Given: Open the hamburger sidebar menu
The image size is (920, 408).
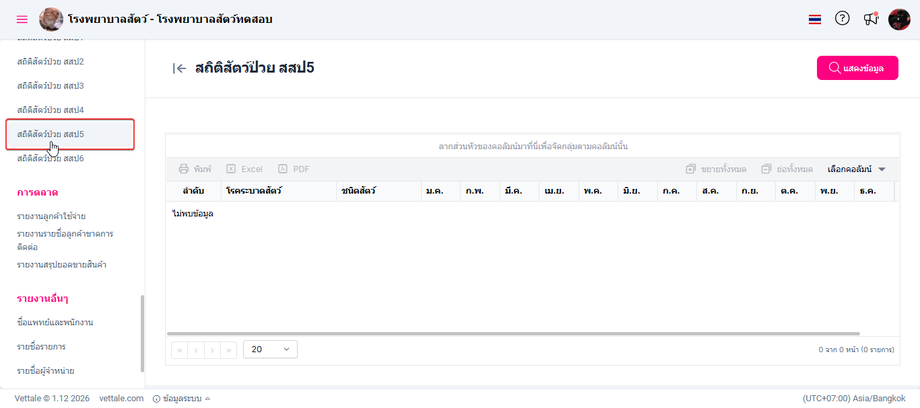Looking at the screenshot, I should click(22, 19).
